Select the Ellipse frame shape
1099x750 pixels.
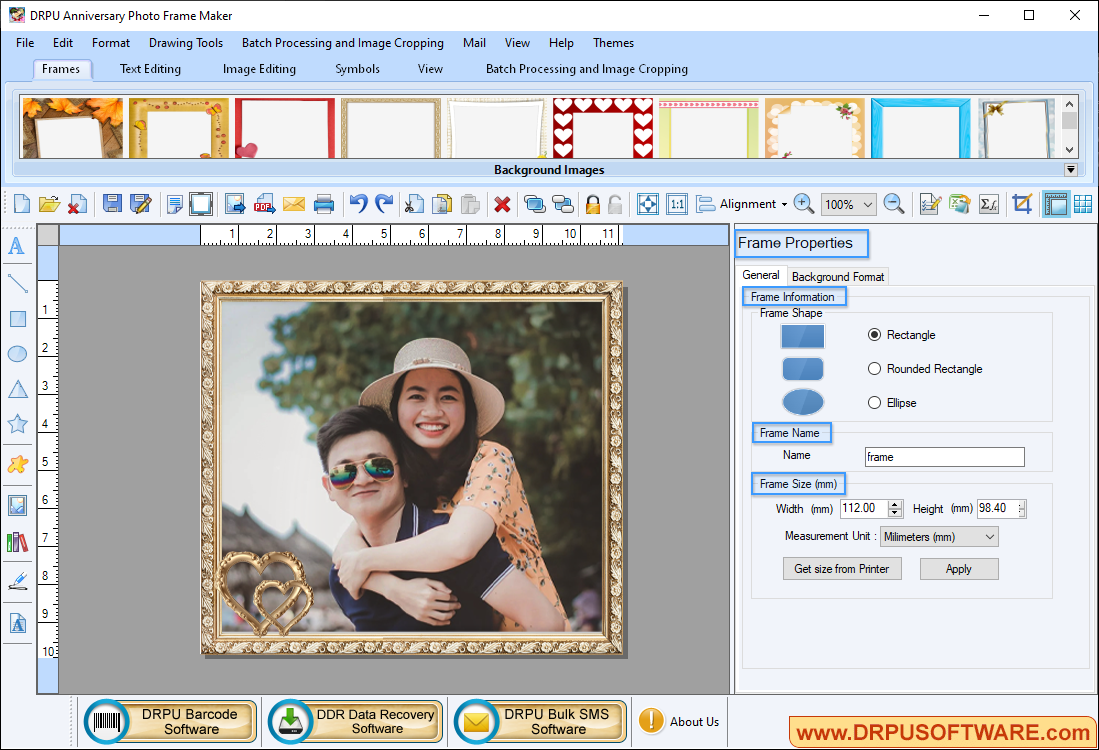(875, 403)
